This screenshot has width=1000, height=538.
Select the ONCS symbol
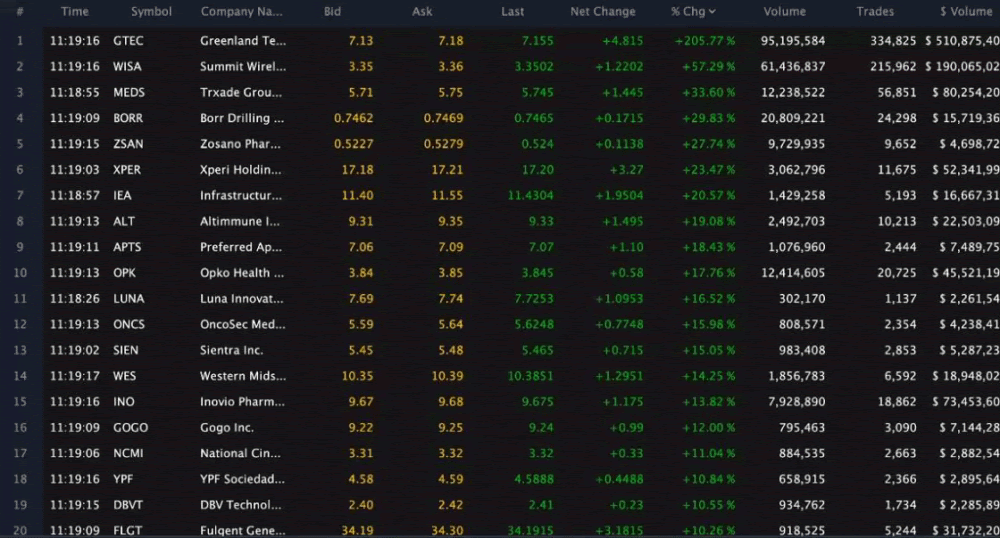coord(129,324)
